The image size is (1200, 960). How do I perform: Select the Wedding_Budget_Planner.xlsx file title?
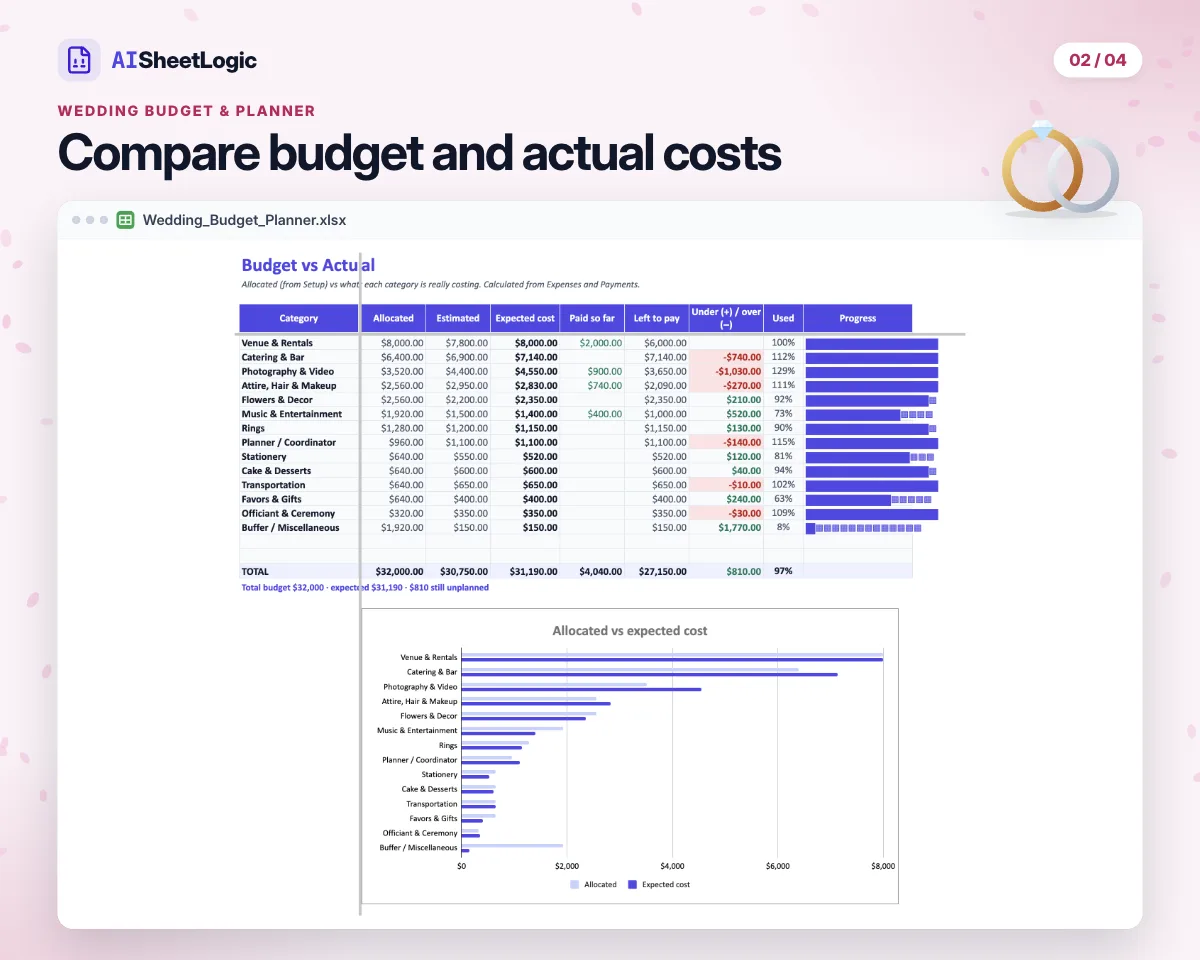244,220
